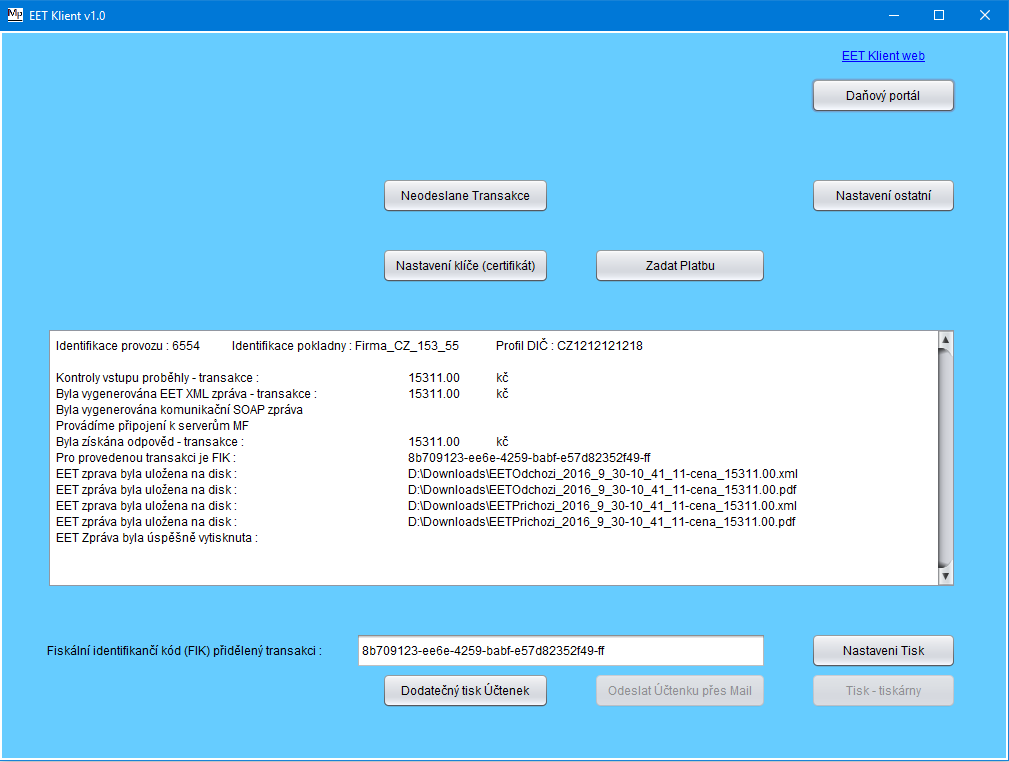Screen dimensions: 1009x762
Task: Focus the FIK code input field
Action: point(560,651)
